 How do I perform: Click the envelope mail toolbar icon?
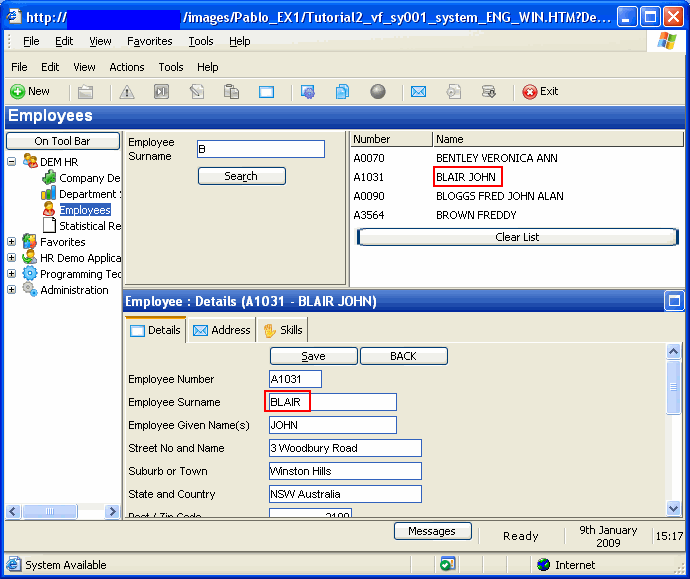pyautogui.click(x=418, y=92)
